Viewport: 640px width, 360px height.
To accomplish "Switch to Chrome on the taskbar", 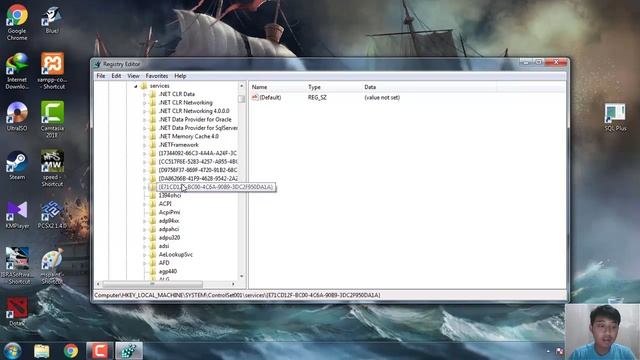I will click(71, 351).
